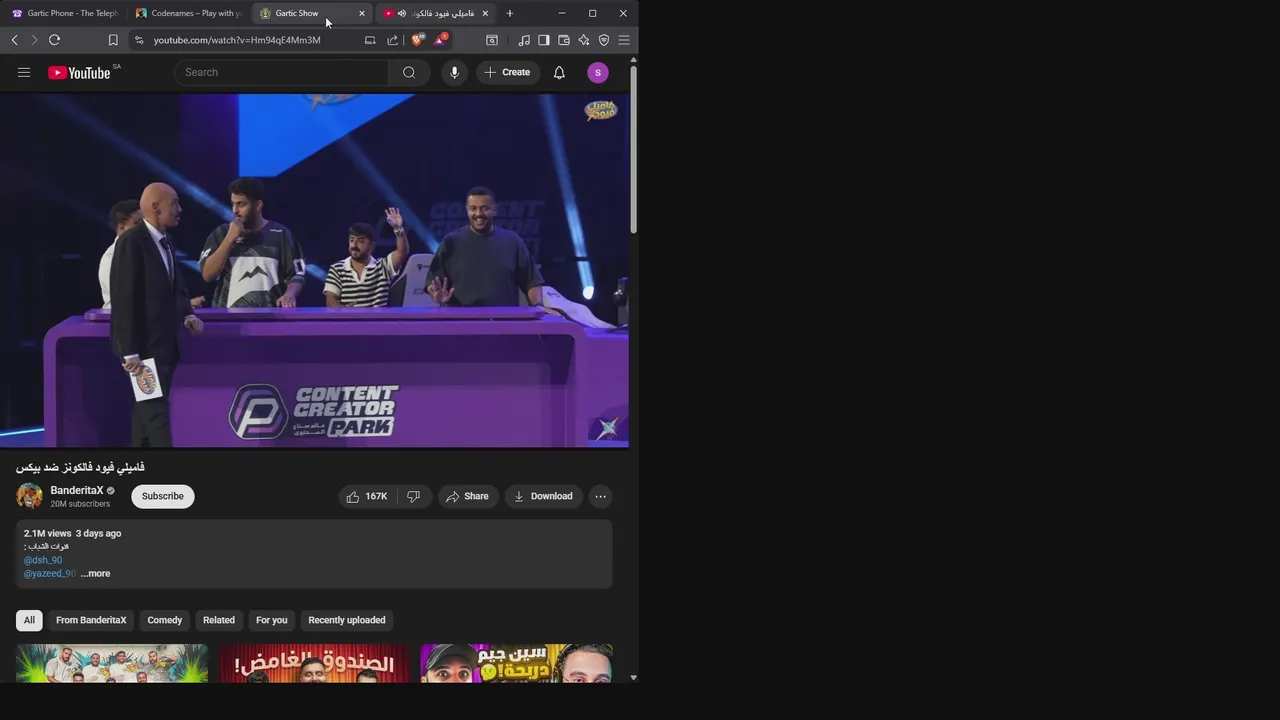The width and height of the screenshot is (1280, 720).
Task: Open the browser hamburger menu
Action: pos(624,40)
